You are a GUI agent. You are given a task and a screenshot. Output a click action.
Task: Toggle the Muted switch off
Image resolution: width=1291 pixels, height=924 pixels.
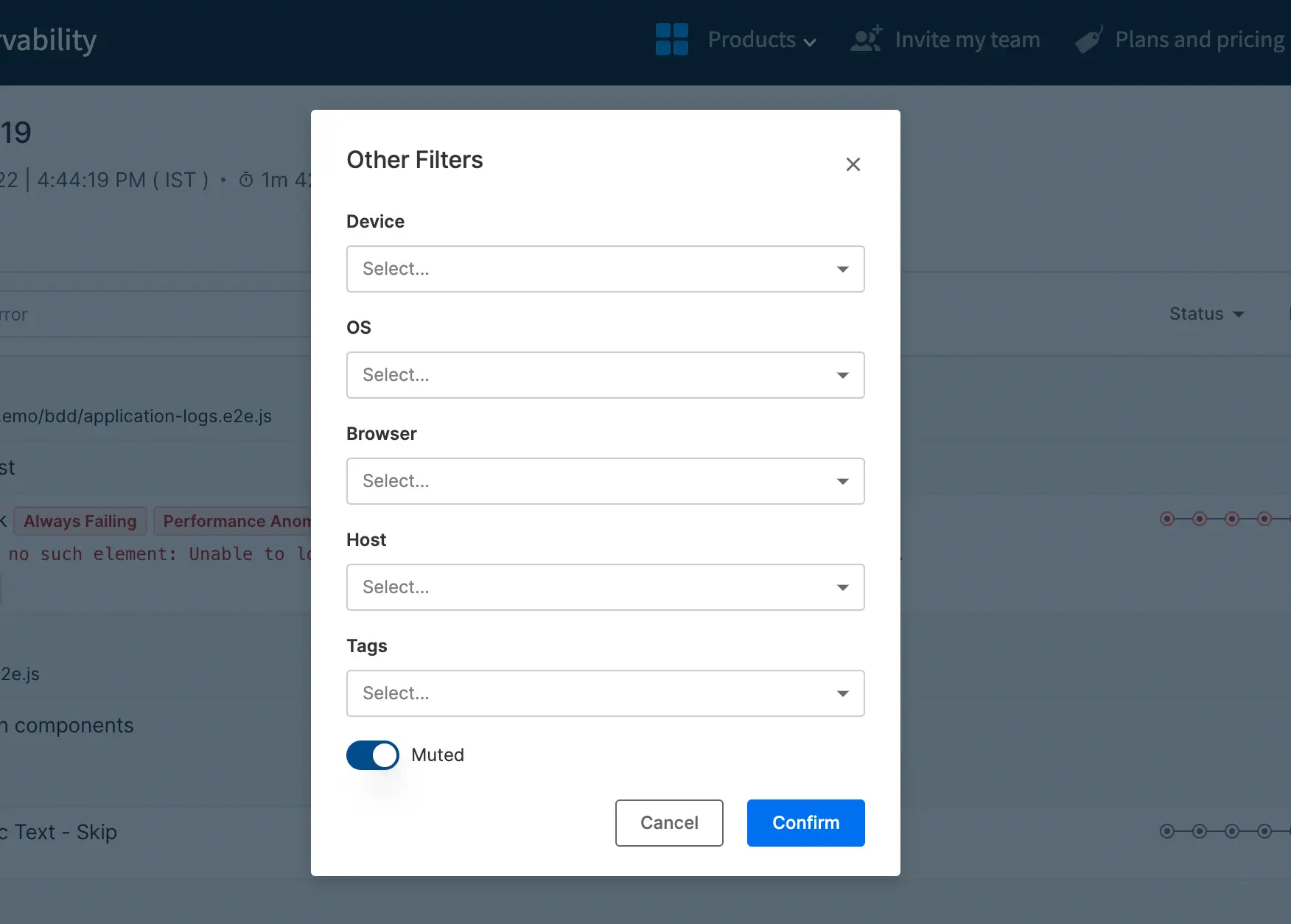[x=373, y=755]
